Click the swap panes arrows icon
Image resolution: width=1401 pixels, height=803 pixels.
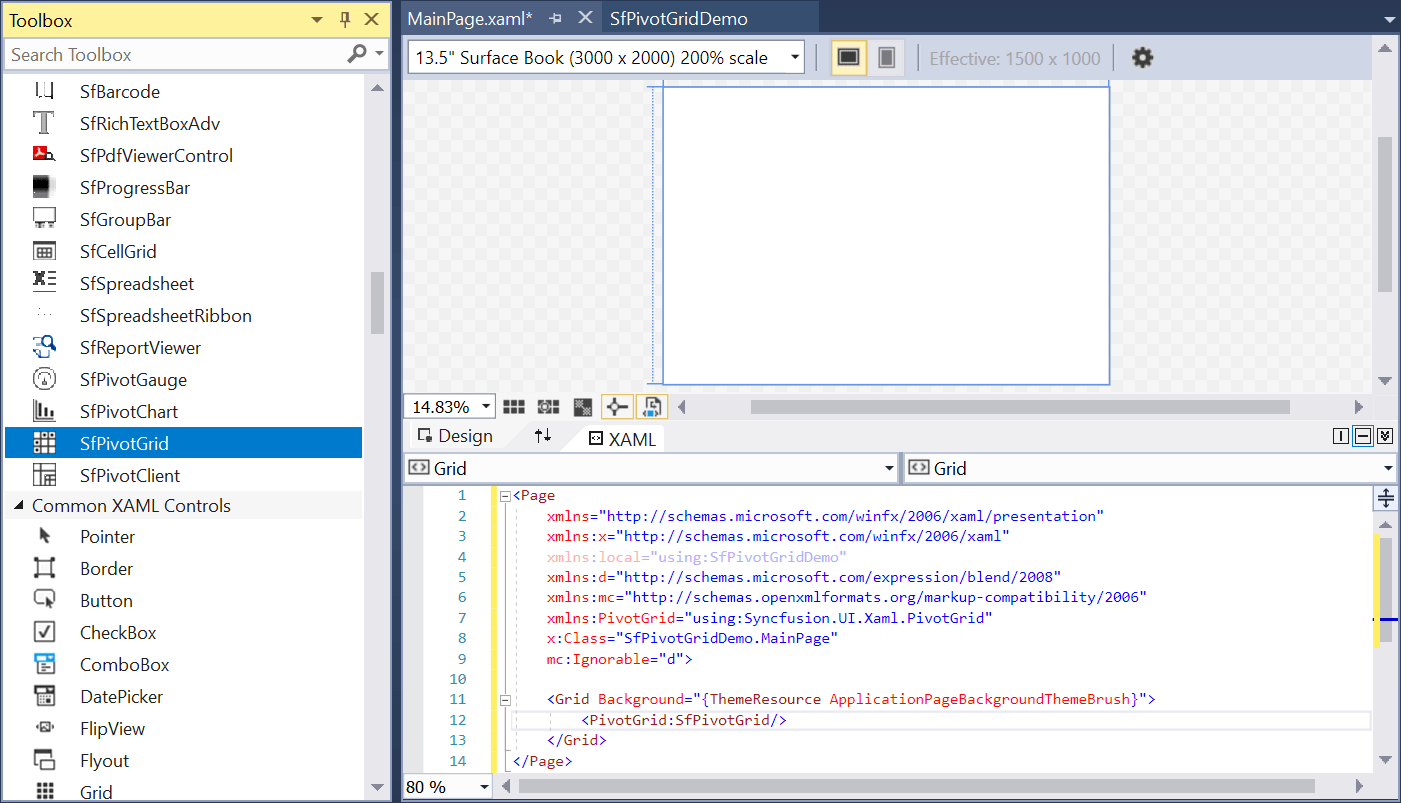(x=543, y=436)
